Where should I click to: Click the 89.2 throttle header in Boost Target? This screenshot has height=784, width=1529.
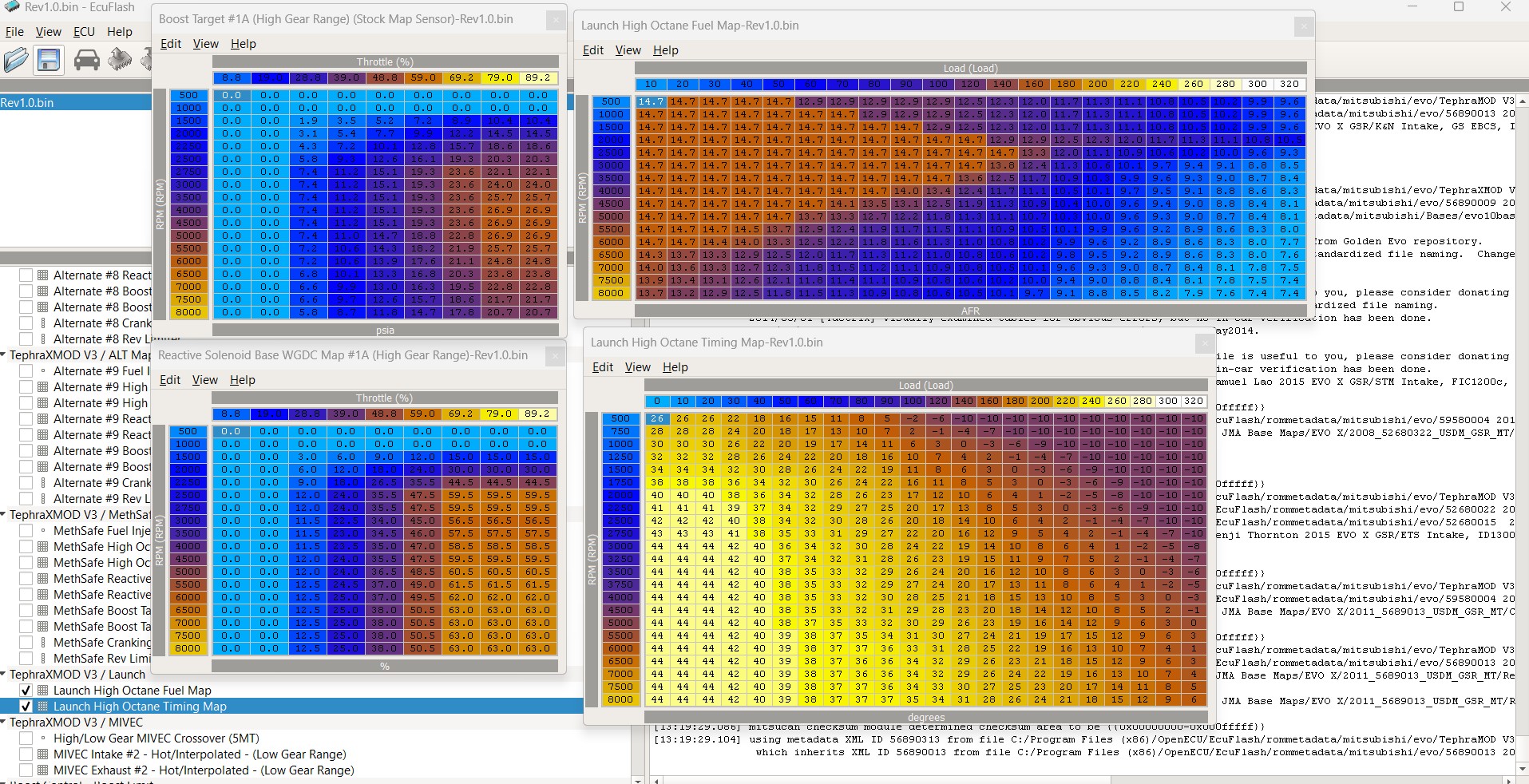pyautogui.click(x=538, y=78)
